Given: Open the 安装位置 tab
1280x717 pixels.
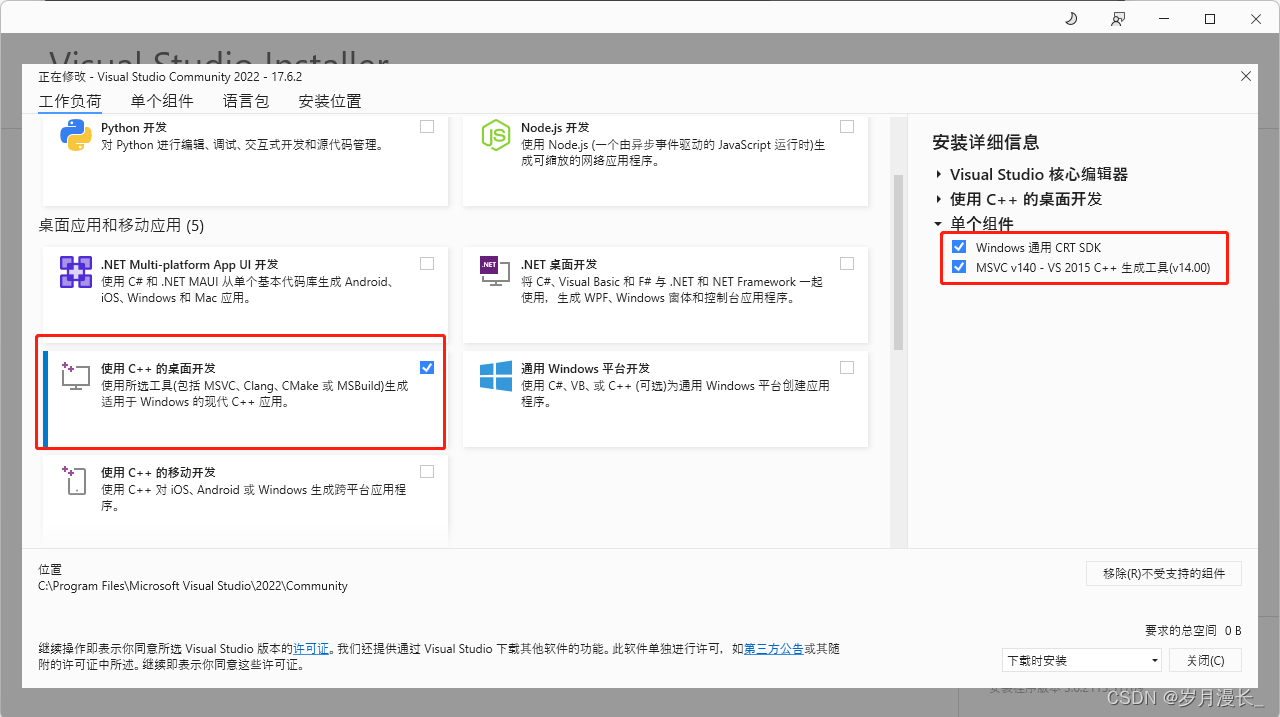Looking at the screenshot, I should click(x=332, y=100).
